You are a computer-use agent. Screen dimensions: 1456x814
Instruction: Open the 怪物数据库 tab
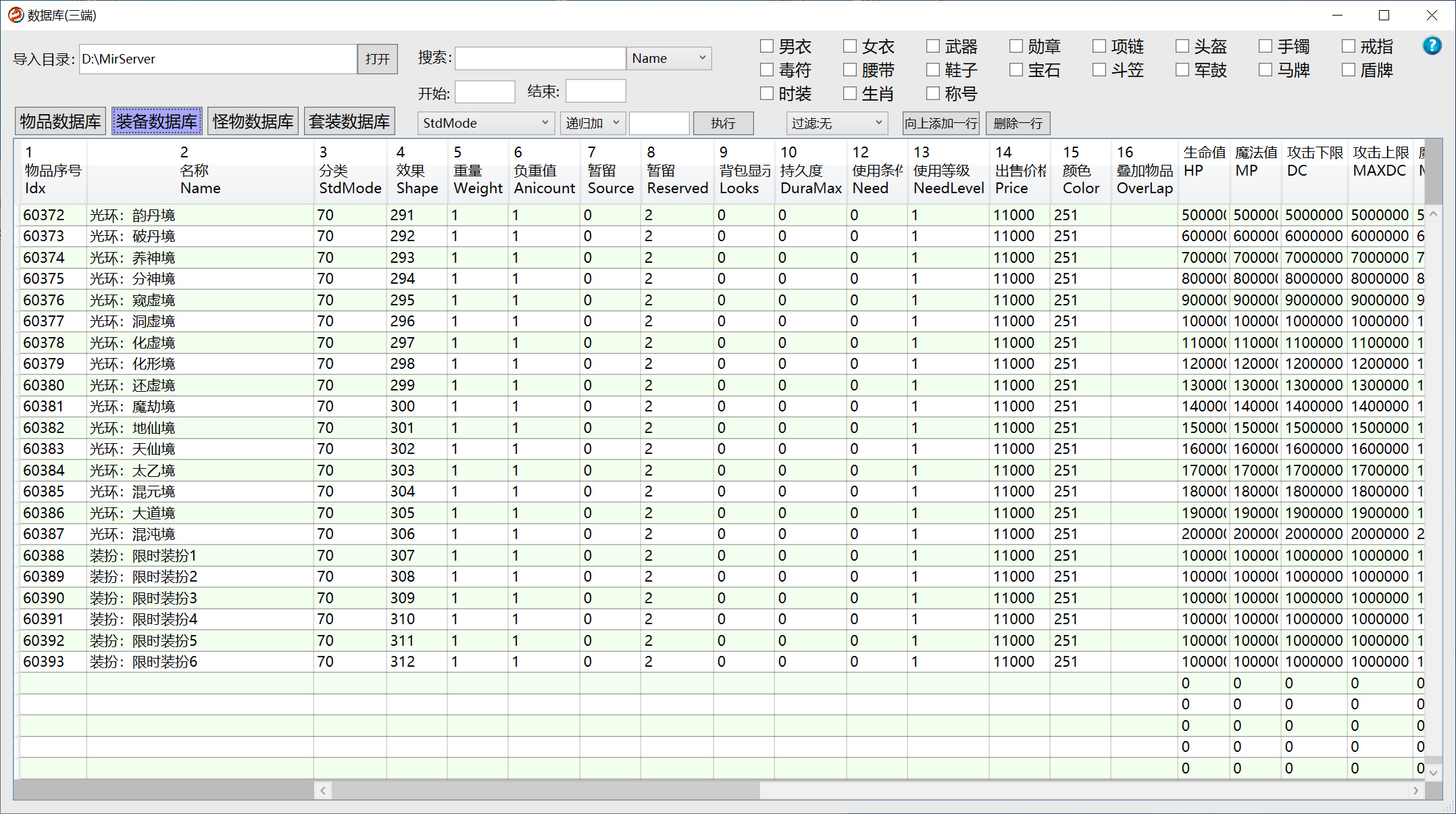[253, 122]
